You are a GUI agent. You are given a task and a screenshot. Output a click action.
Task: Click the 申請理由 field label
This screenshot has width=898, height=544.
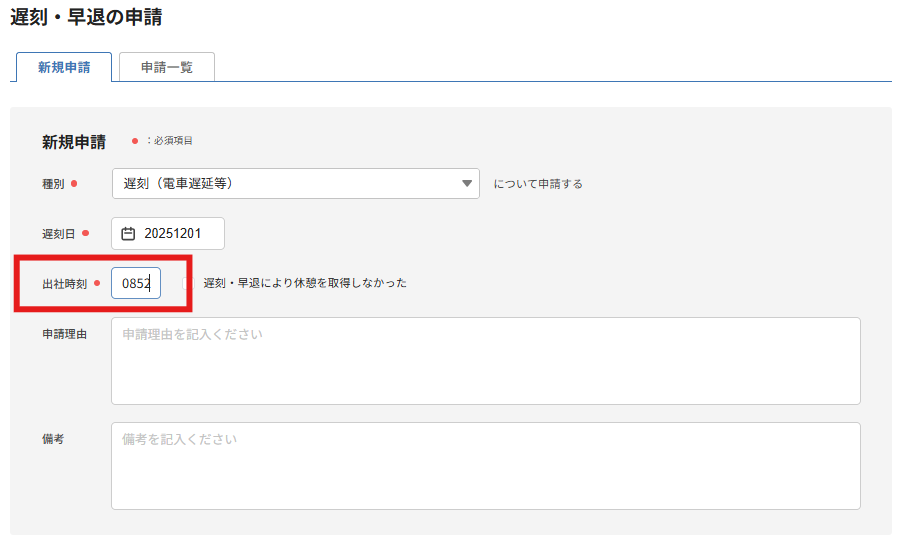click(x=64, y=334)
